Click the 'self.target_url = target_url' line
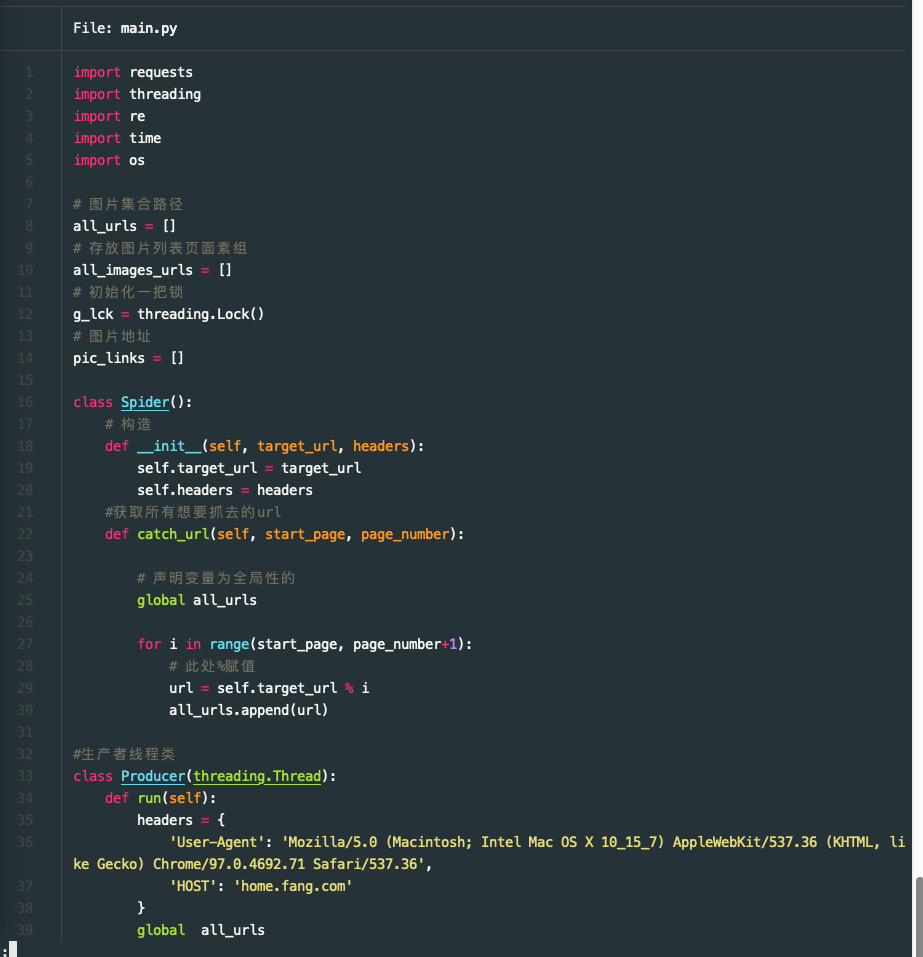Viewport: 923px width, 957px height. [249, 468]
